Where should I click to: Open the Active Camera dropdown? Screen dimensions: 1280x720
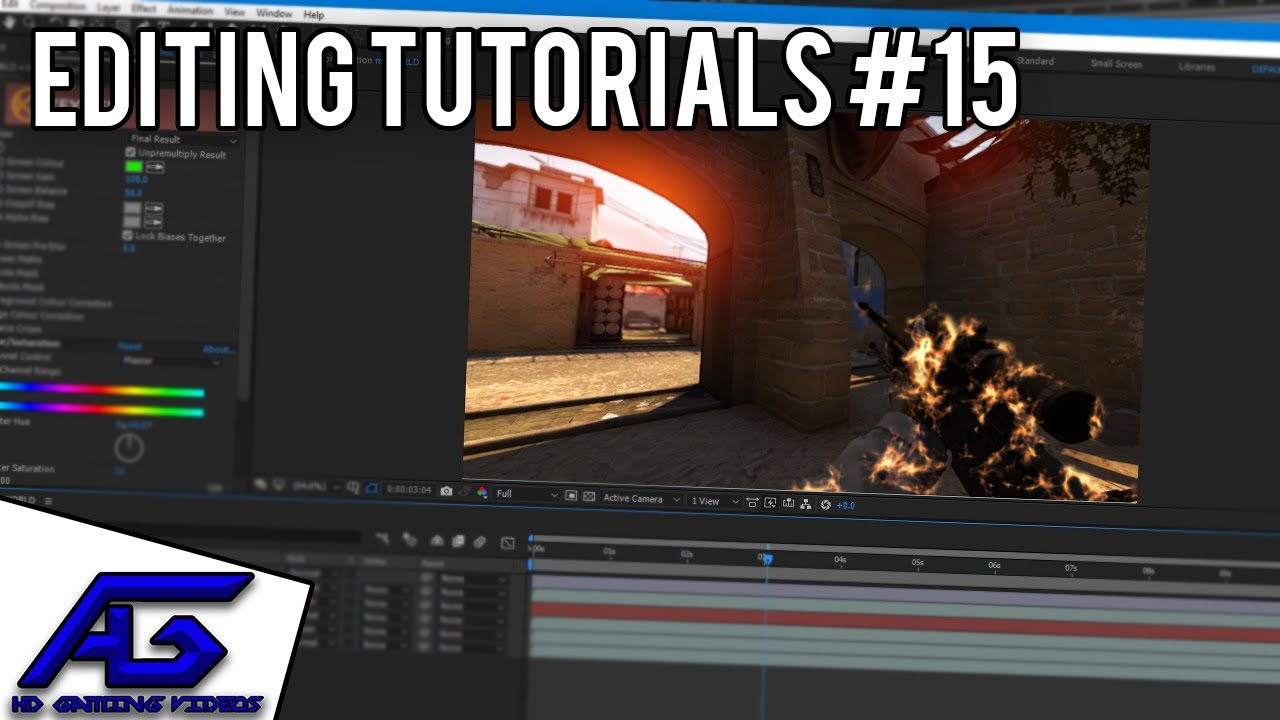click(x=641, y=498)
